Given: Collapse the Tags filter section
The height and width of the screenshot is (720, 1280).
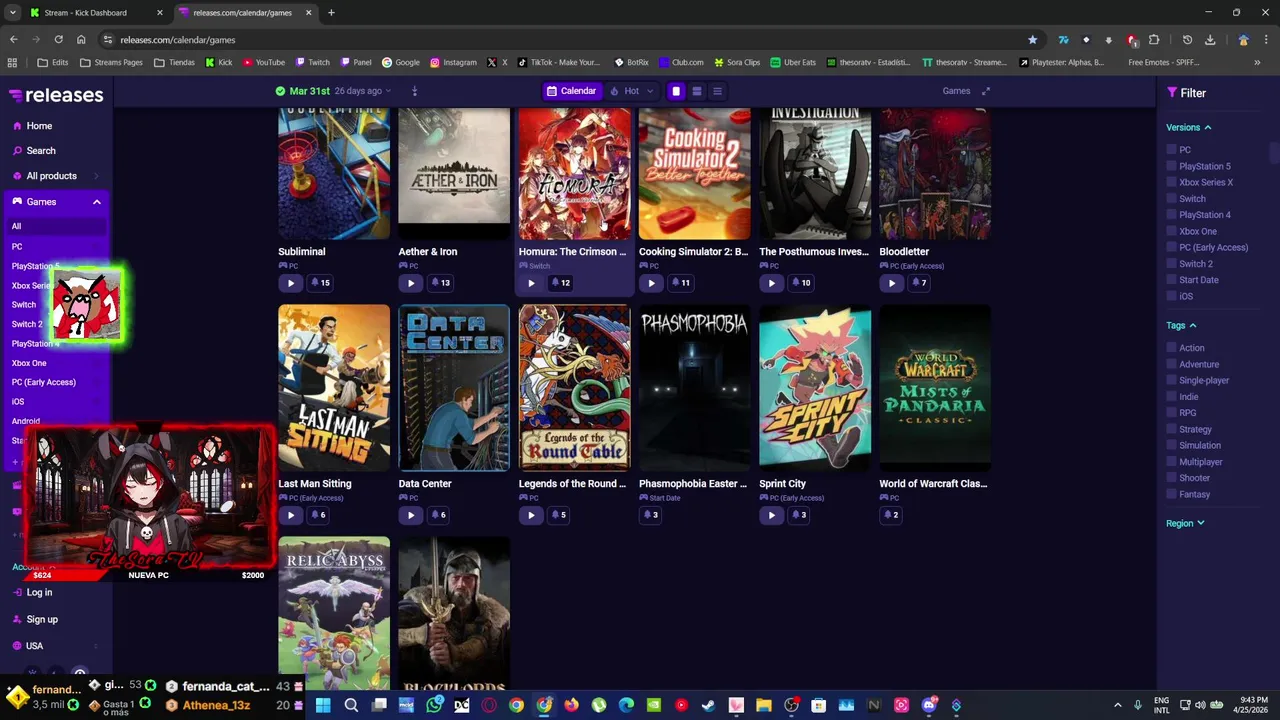Looking at the screenshot, I should (1181, 325).
